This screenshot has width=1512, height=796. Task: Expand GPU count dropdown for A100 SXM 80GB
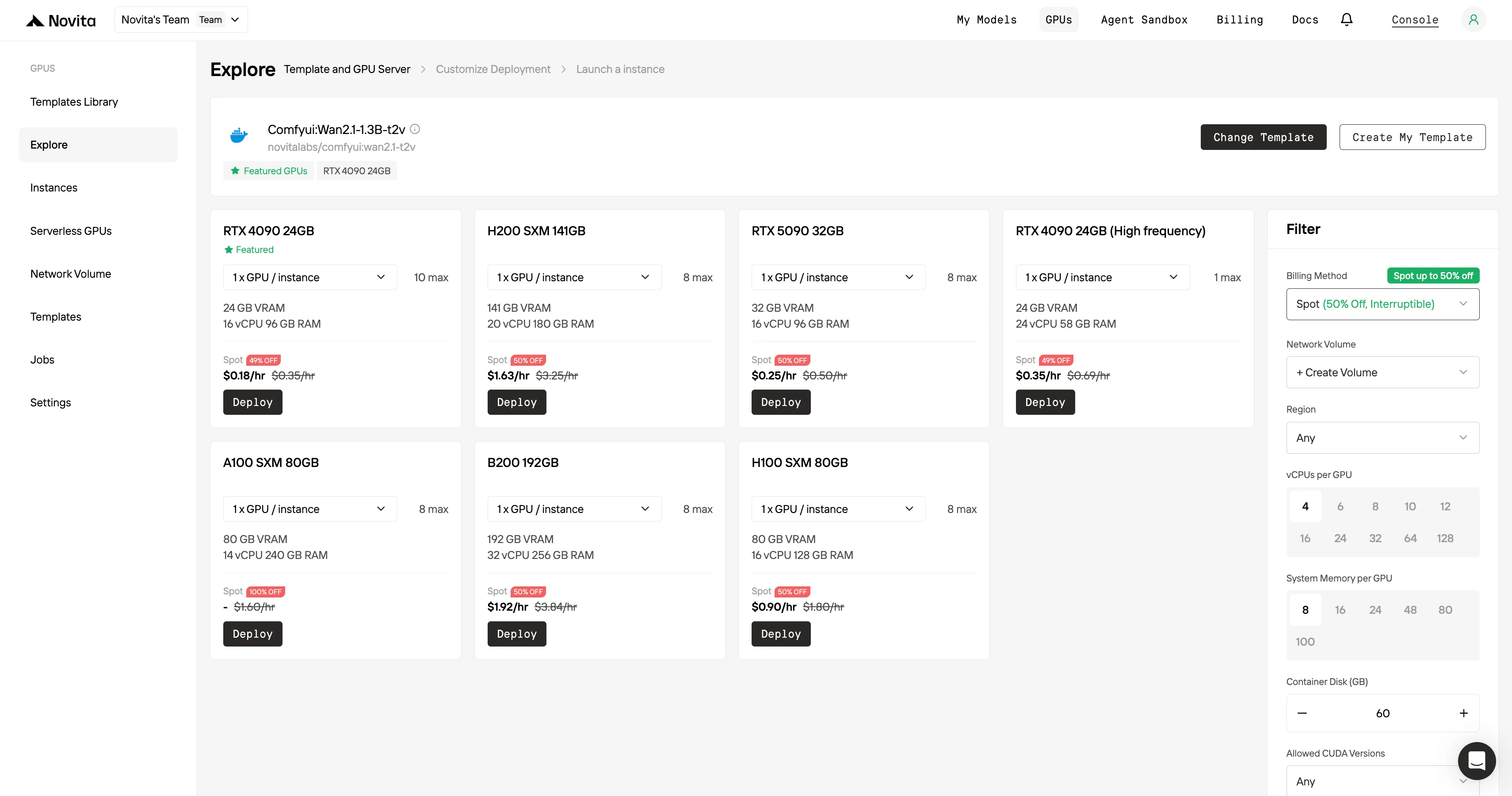point(310,509)
